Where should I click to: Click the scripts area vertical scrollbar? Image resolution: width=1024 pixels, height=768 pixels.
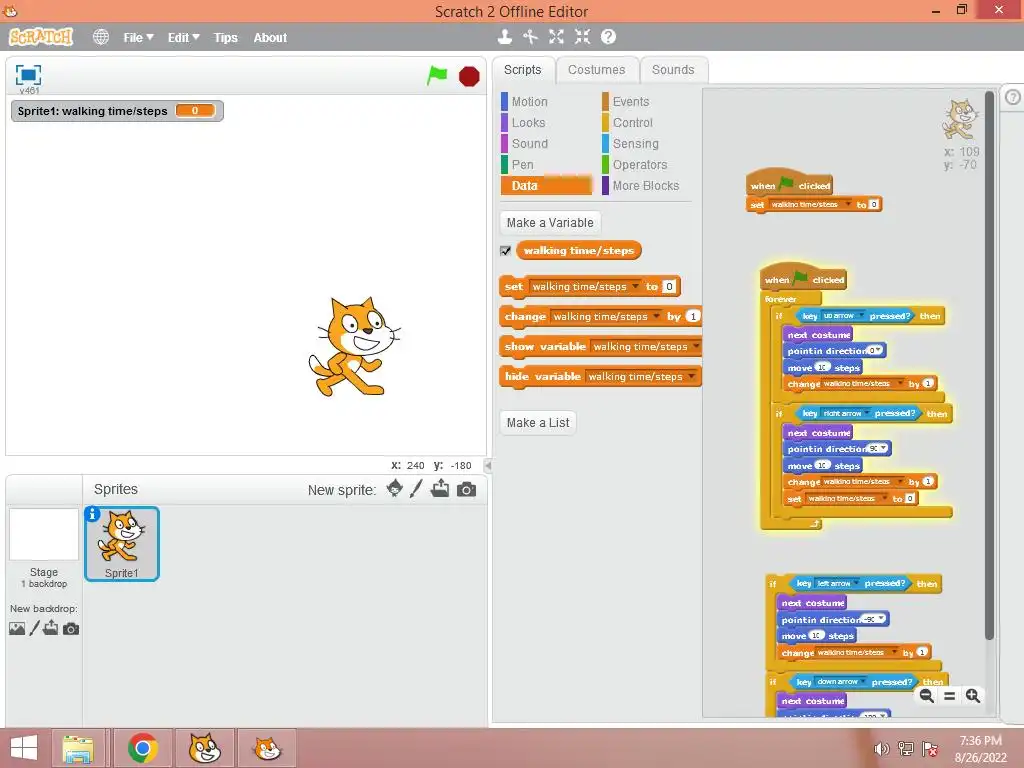[x=989, y=366]
